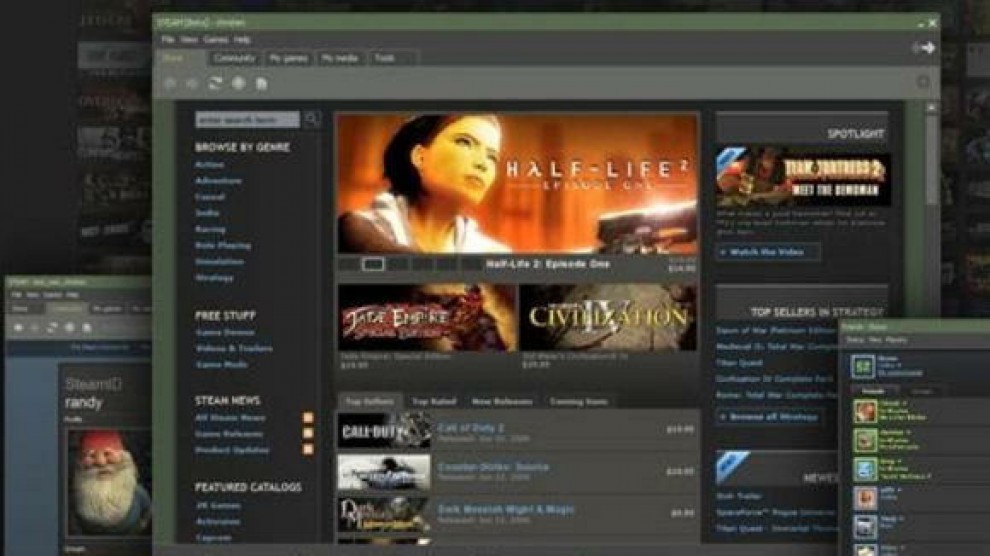Go forward using the main window's forward arrow
The image size is (990, 556).
click(193, 83)
